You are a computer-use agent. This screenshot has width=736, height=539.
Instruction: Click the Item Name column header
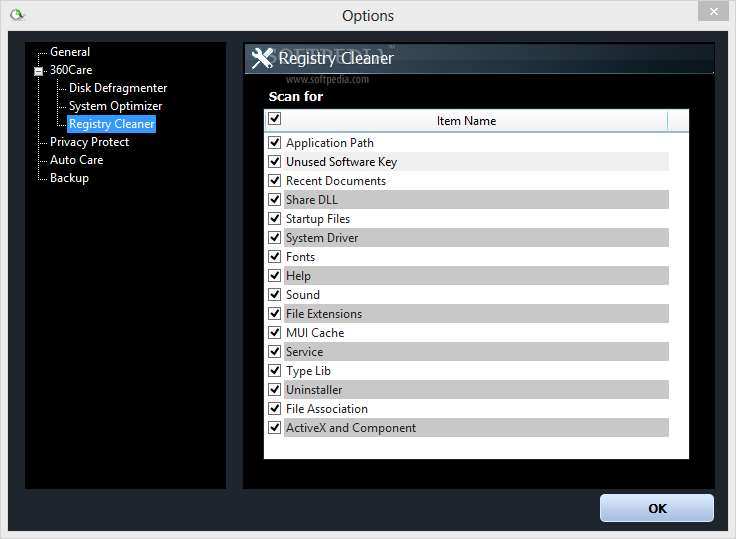coord(466,121)
